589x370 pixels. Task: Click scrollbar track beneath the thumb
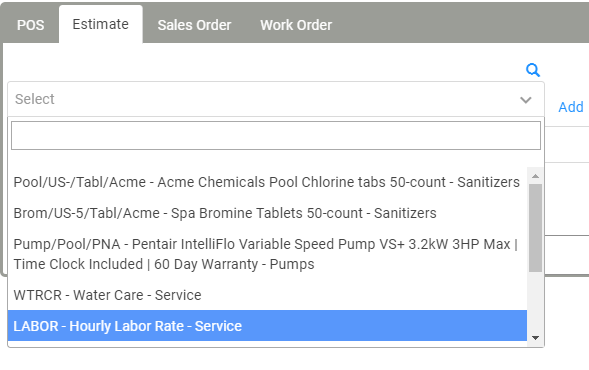click(535, 301)
